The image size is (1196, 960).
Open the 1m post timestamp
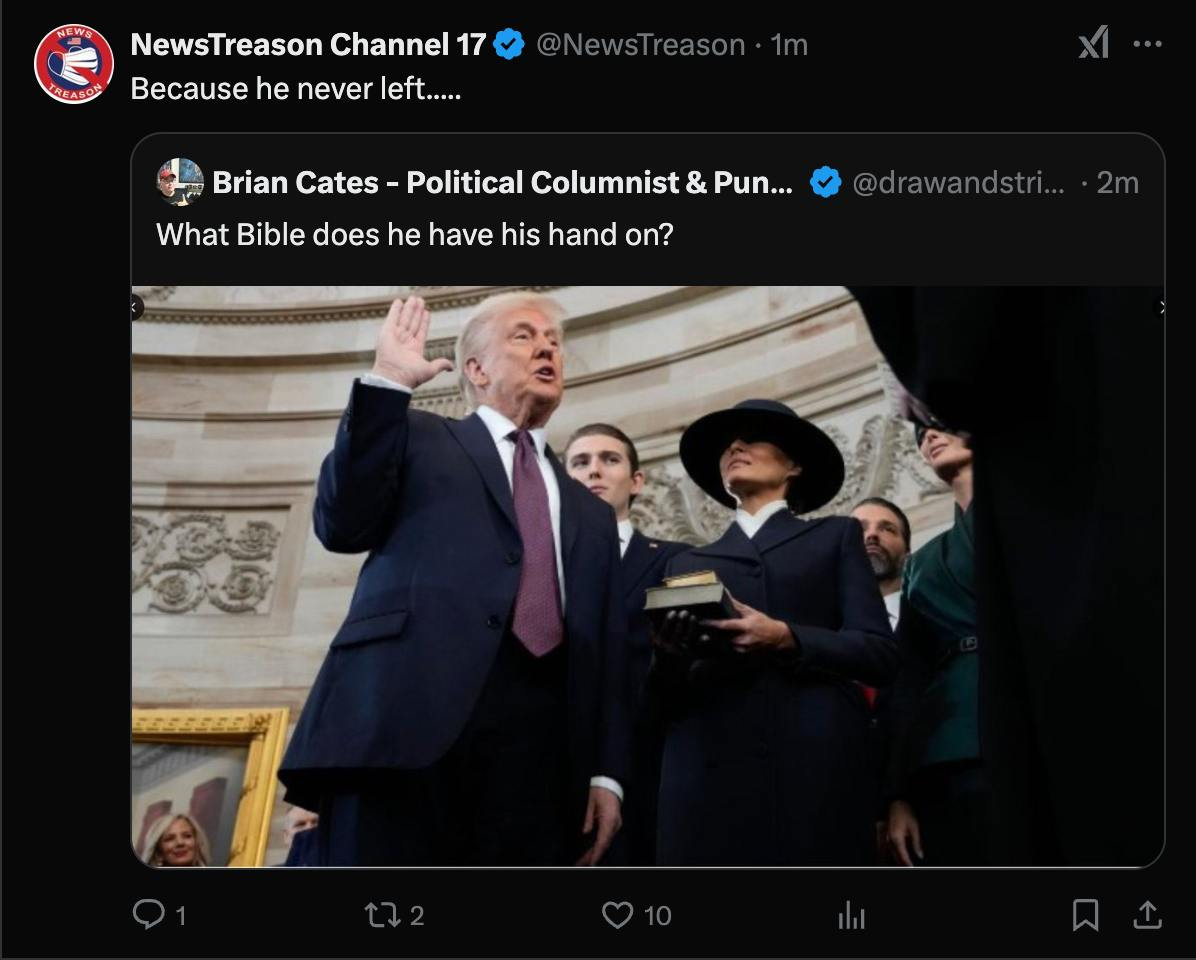click(790, 45)
